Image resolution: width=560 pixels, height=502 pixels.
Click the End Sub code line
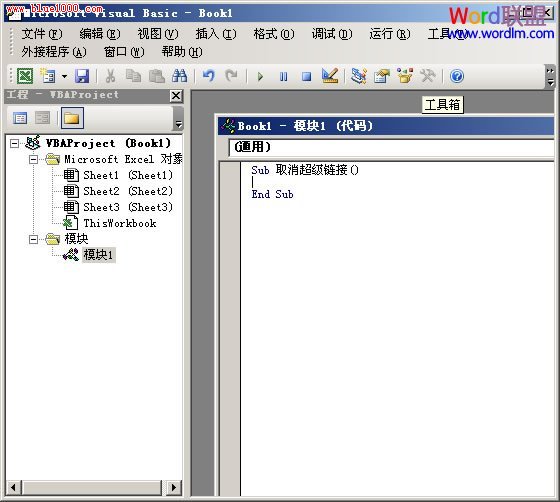tap(272, 194)
